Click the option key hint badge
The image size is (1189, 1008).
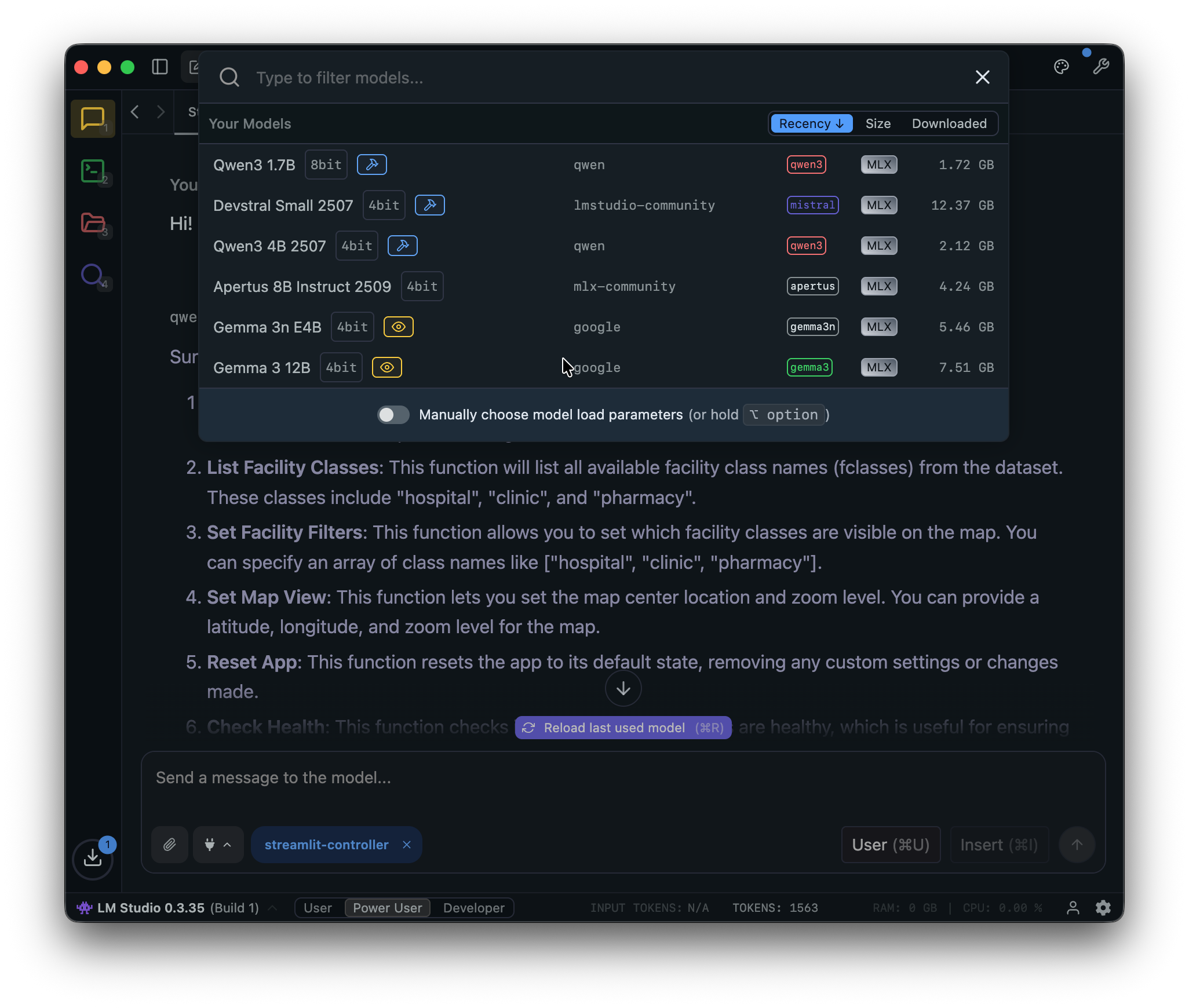coord(784,415)
